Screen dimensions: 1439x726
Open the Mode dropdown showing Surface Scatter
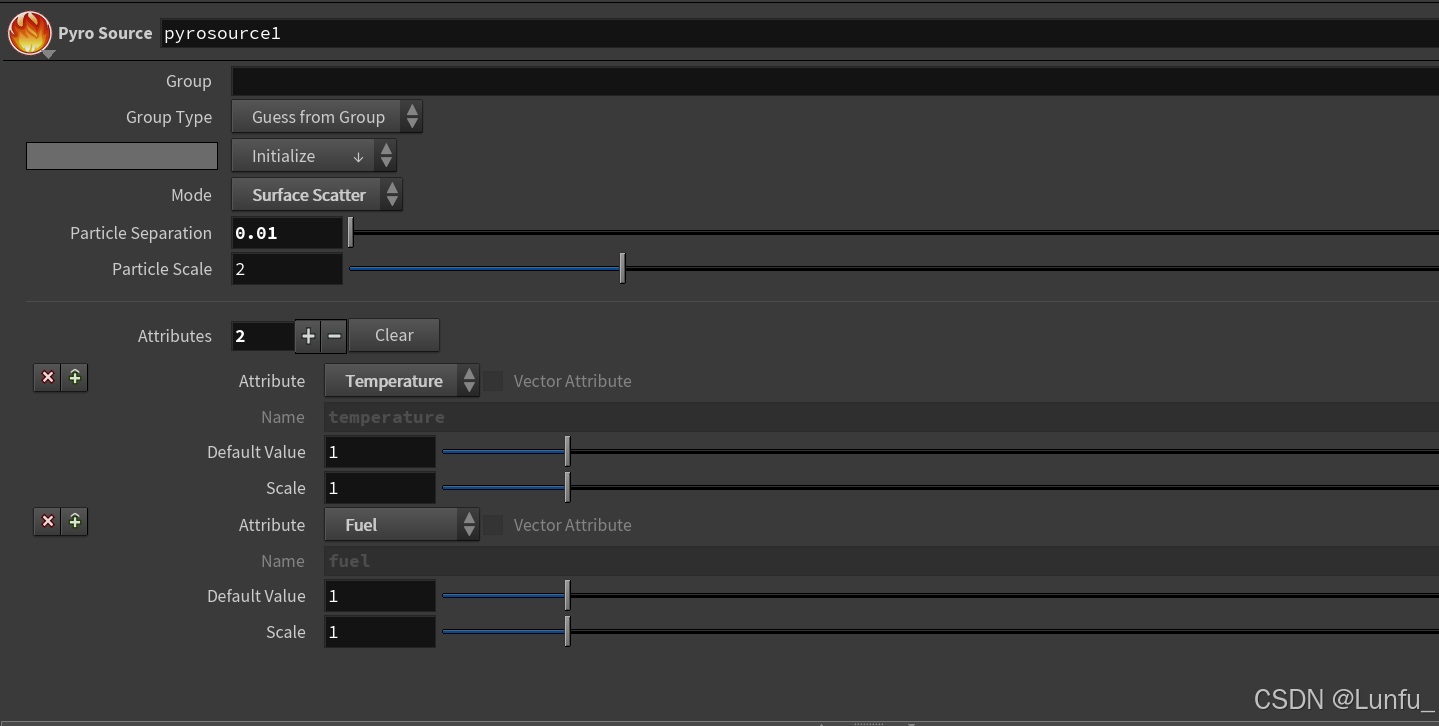tap(307, 194)
